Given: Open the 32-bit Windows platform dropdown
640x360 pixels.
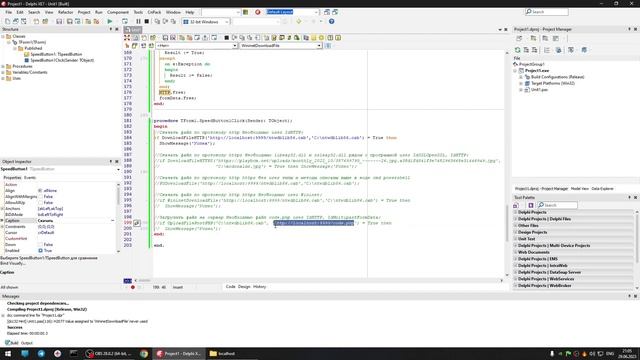Looking at the screenshot, I should click(227, 21).
